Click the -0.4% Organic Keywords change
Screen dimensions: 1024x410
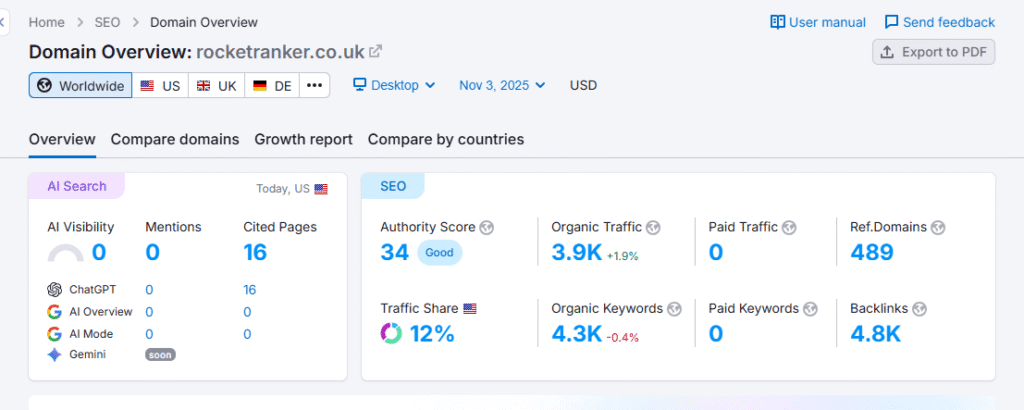point(622,338)
